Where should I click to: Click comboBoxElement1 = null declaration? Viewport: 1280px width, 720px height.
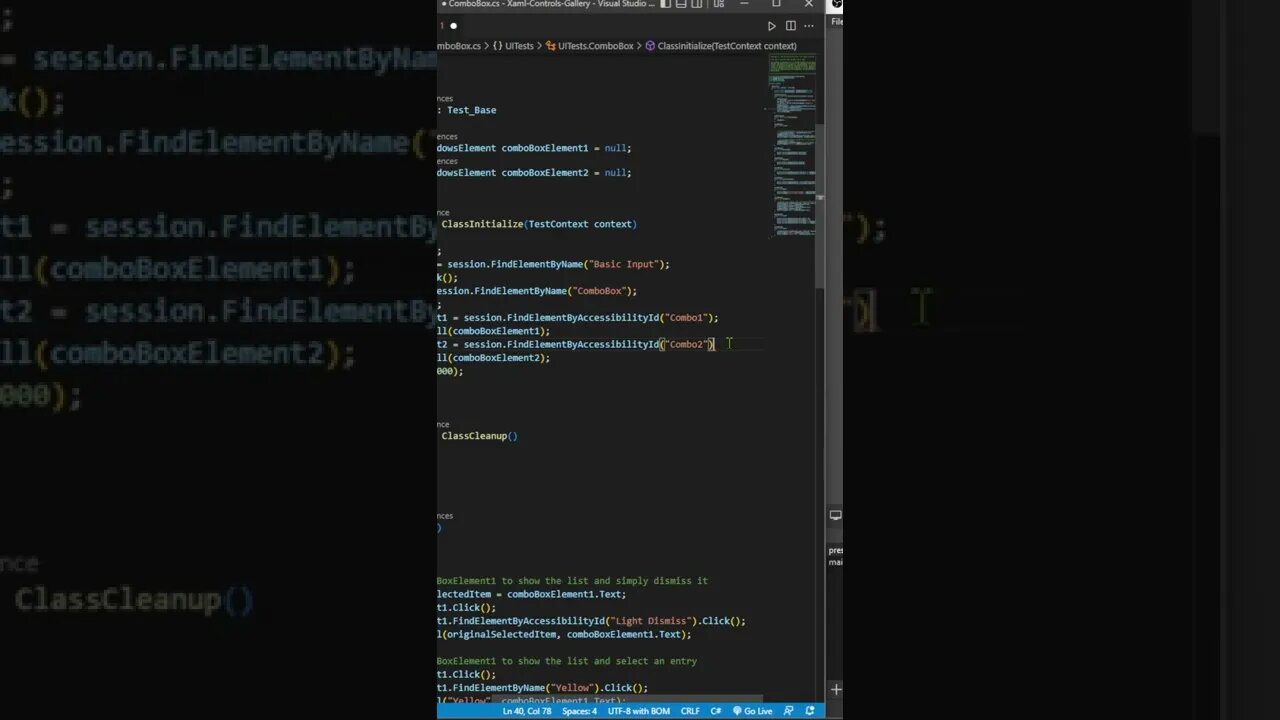[x=534, y=148]
